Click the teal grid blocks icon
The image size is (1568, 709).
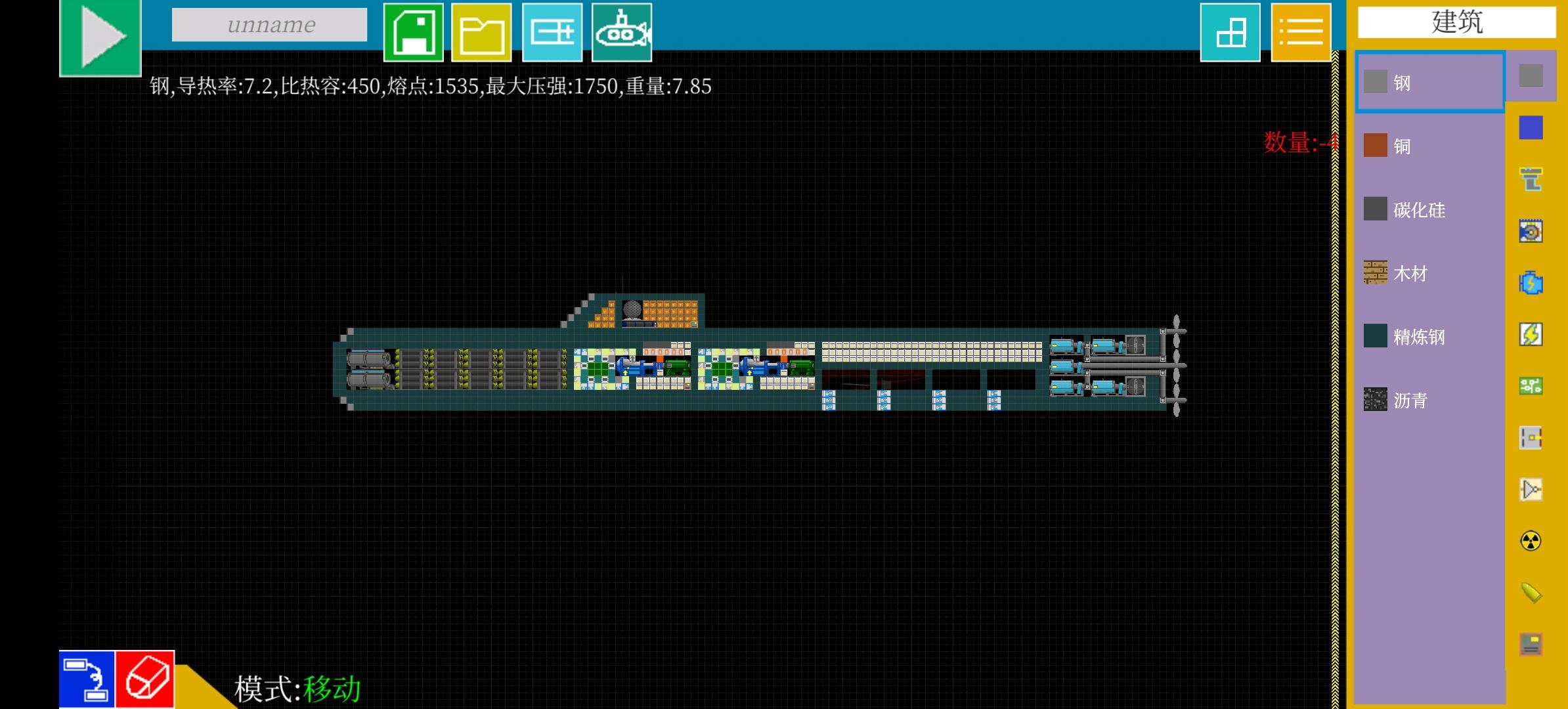tap(1230, 32)
